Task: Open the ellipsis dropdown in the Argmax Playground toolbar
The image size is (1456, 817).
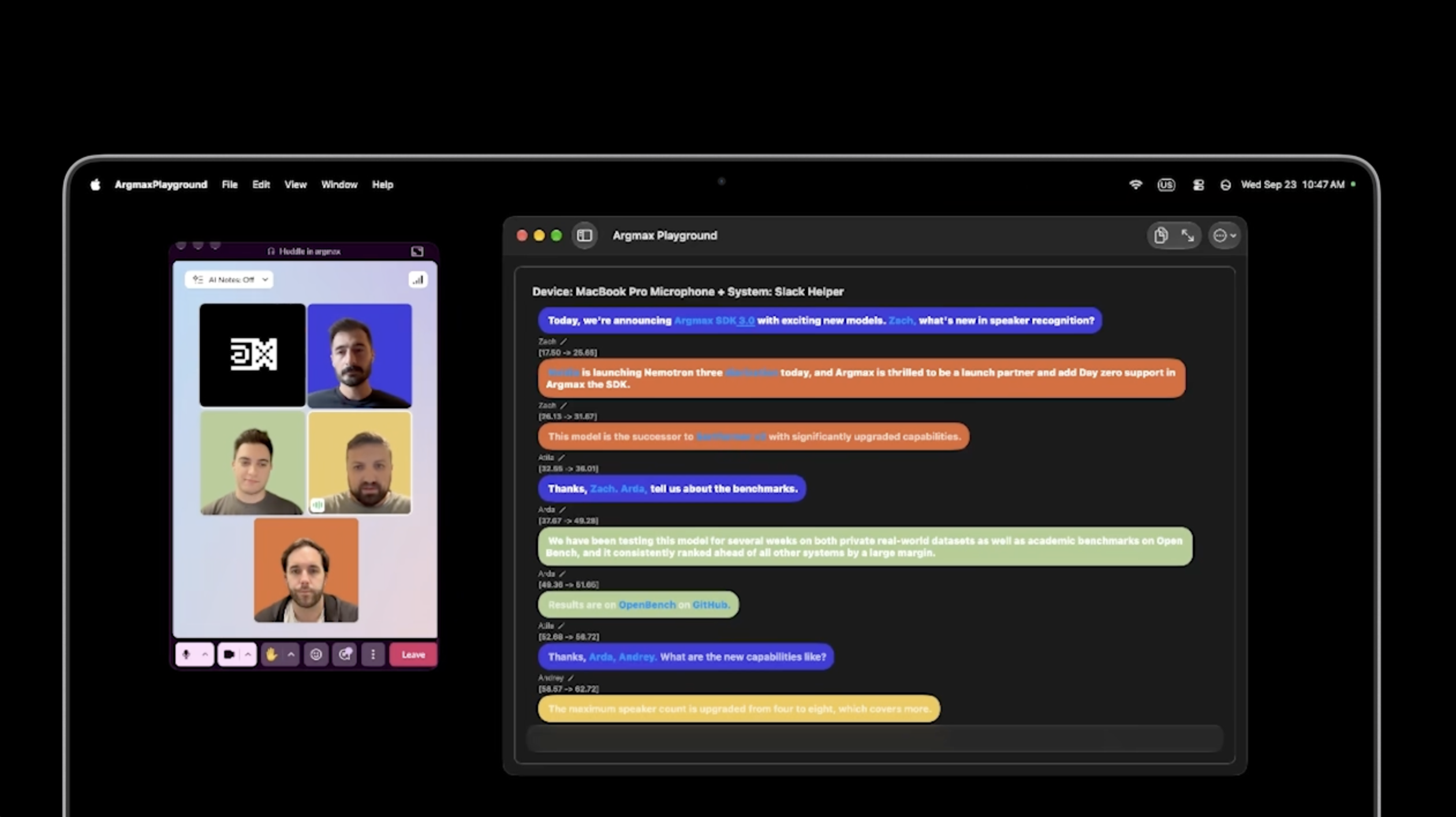Action: 1224,235
